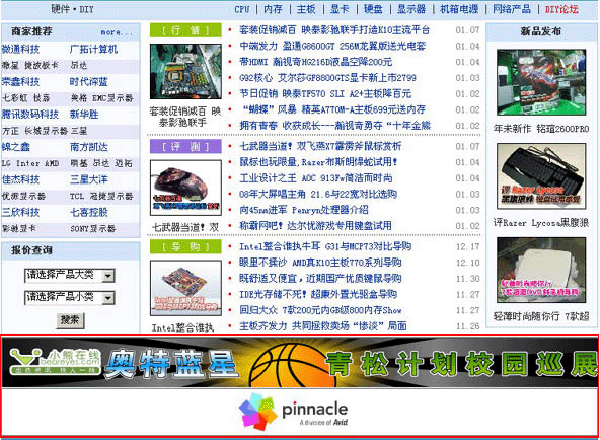Open merchant link 广拓计算机
The height and width of the screenshot is (440, 600).
pos(94,49)
